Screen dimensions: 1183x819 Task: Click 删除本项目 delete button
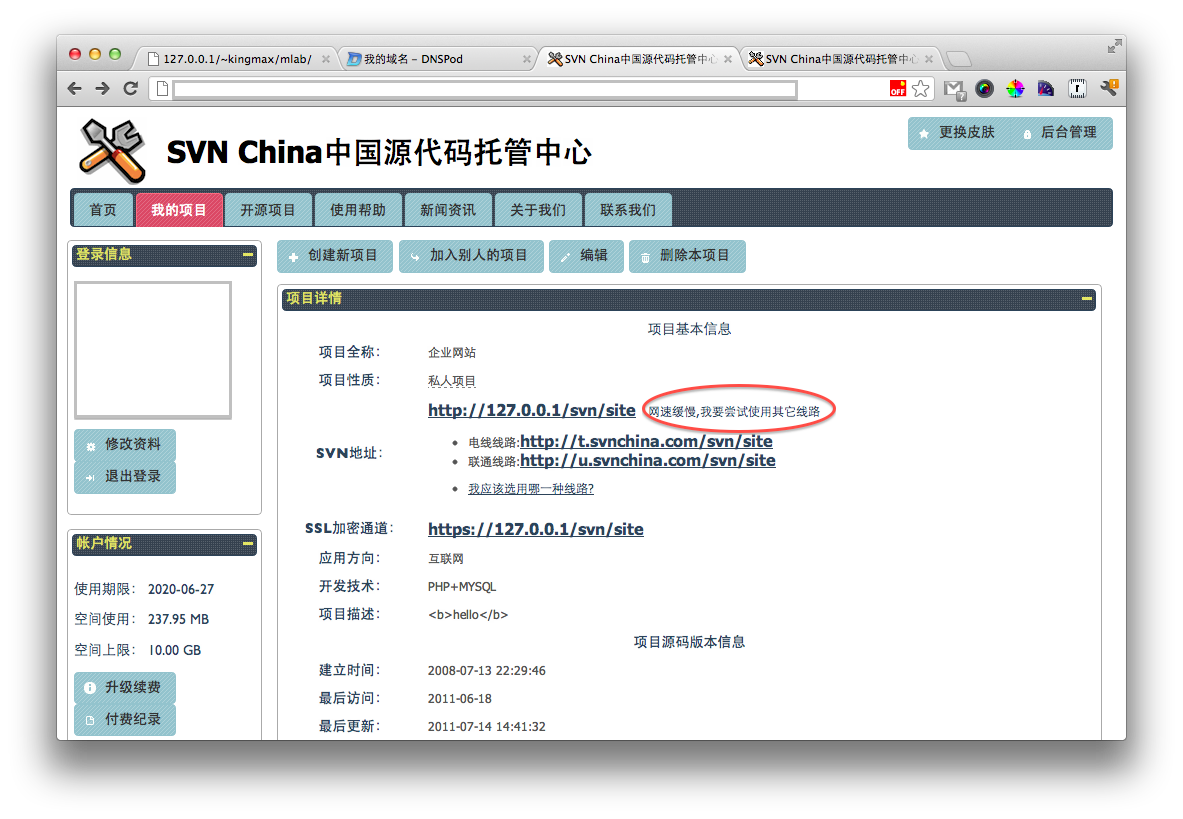pyautogui.click(x=687, y=256)
